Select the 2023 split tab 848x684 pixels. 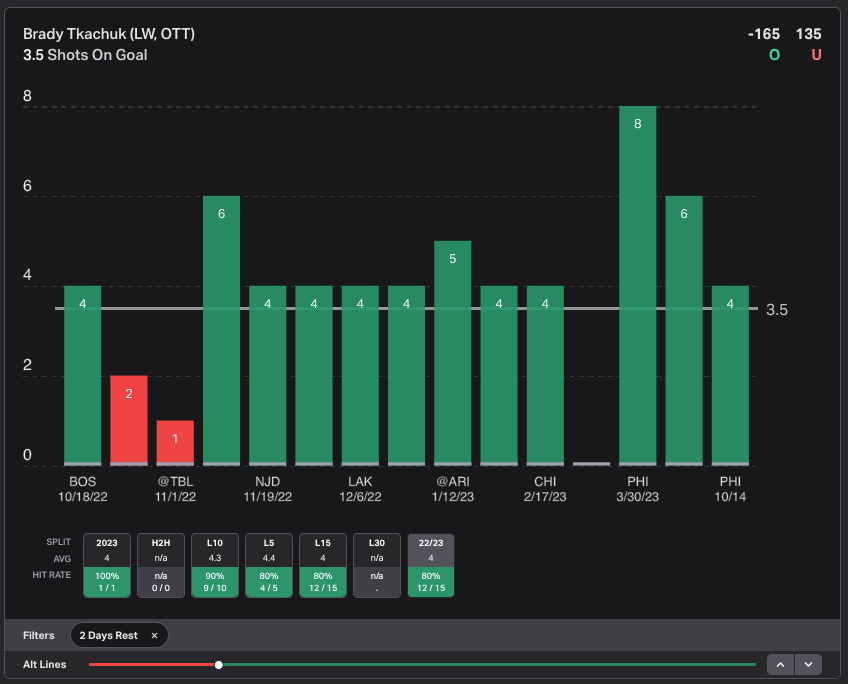point(107,565)
